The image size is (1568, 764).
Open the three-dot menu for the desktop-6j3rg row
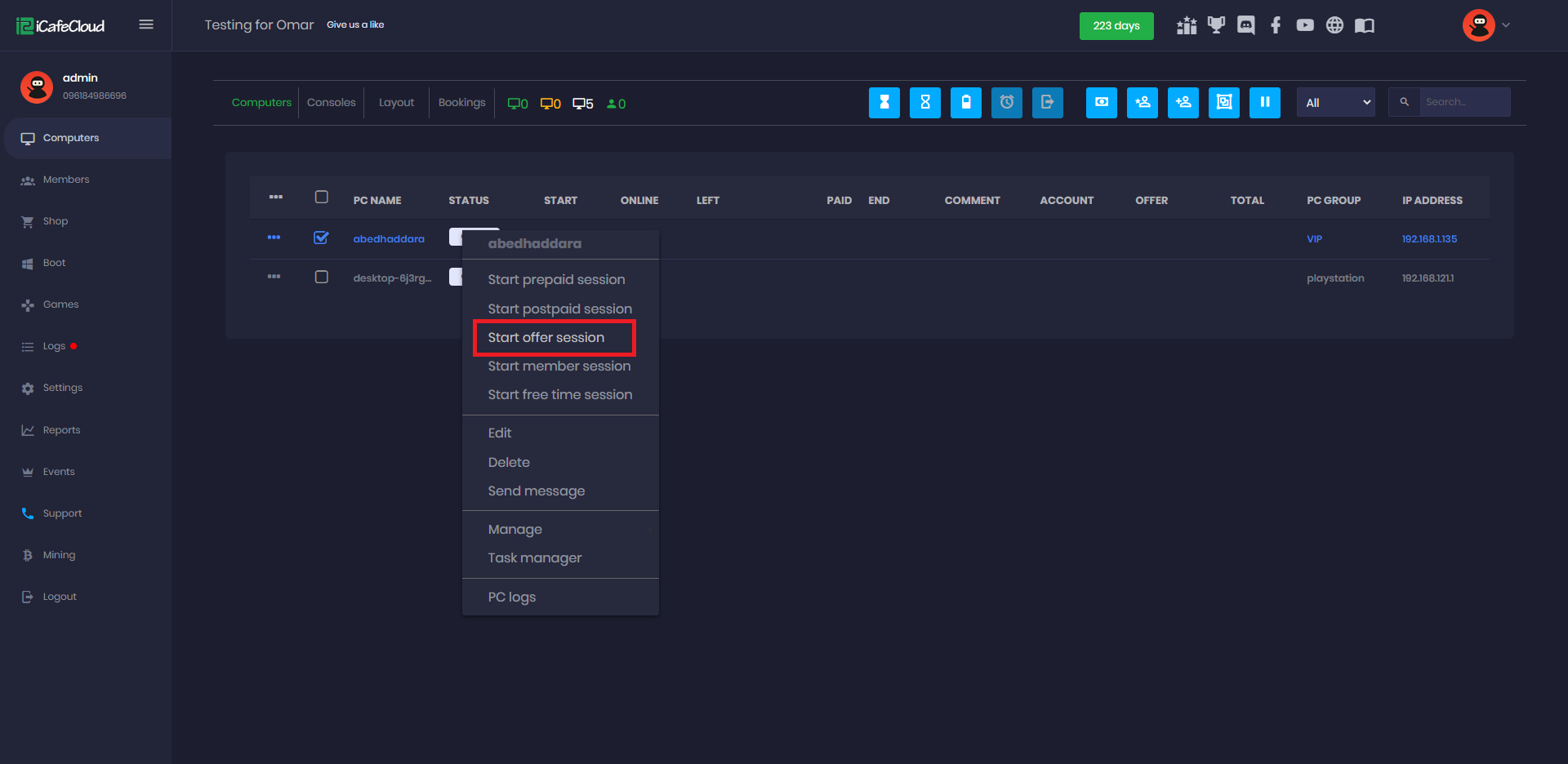[274, 278]
